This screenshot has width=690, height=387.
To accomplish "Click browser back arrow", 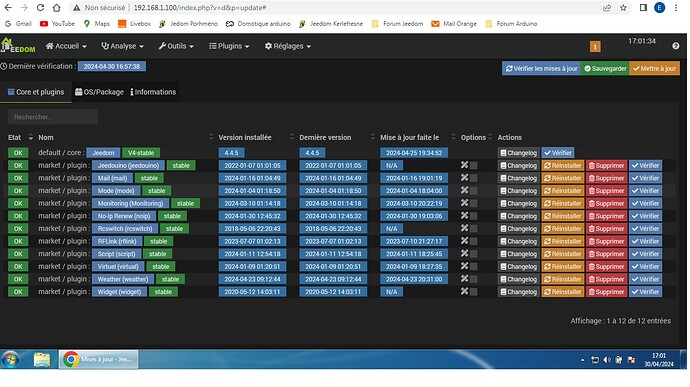I will pos(8,7).
